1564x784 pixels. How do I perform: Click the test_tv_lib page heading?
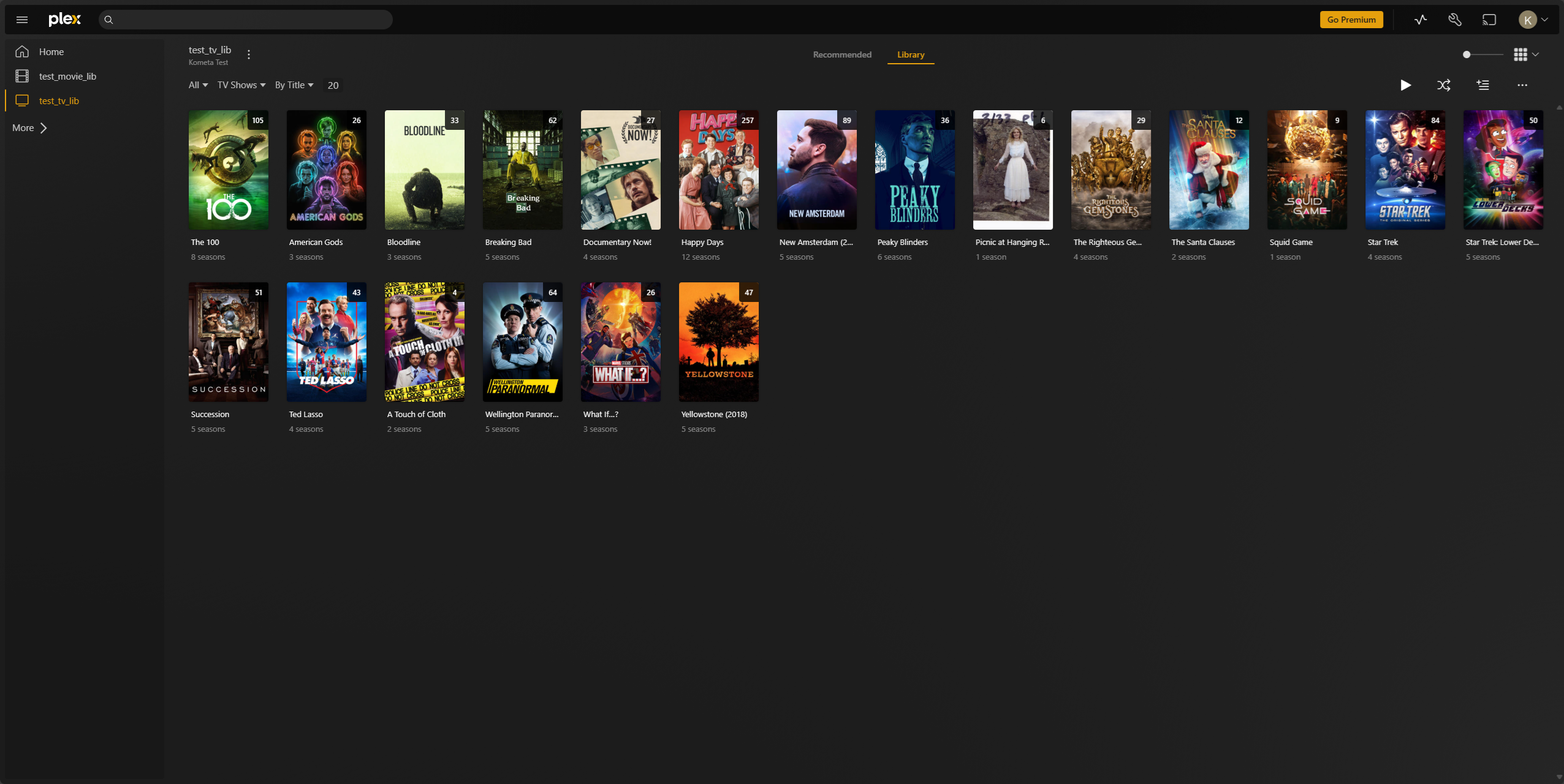coord(210,50)
